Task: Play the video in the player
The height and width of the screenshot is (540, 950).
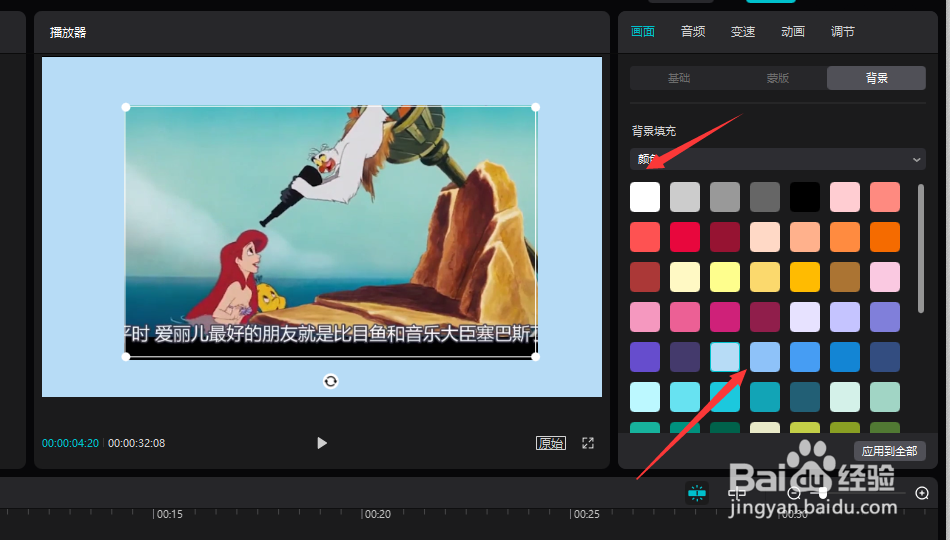Action: coord(322,443)
